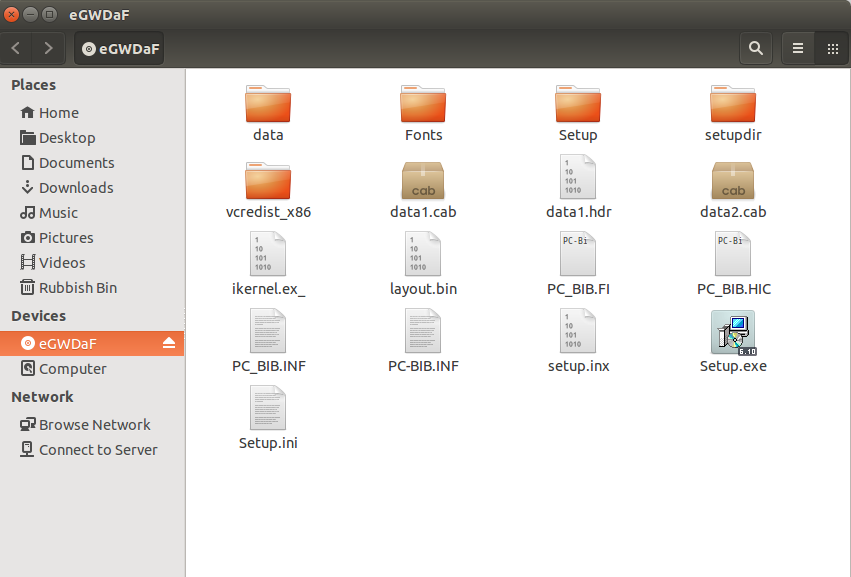
Task: Open Videos in sidebar
Action: [92, 262]
